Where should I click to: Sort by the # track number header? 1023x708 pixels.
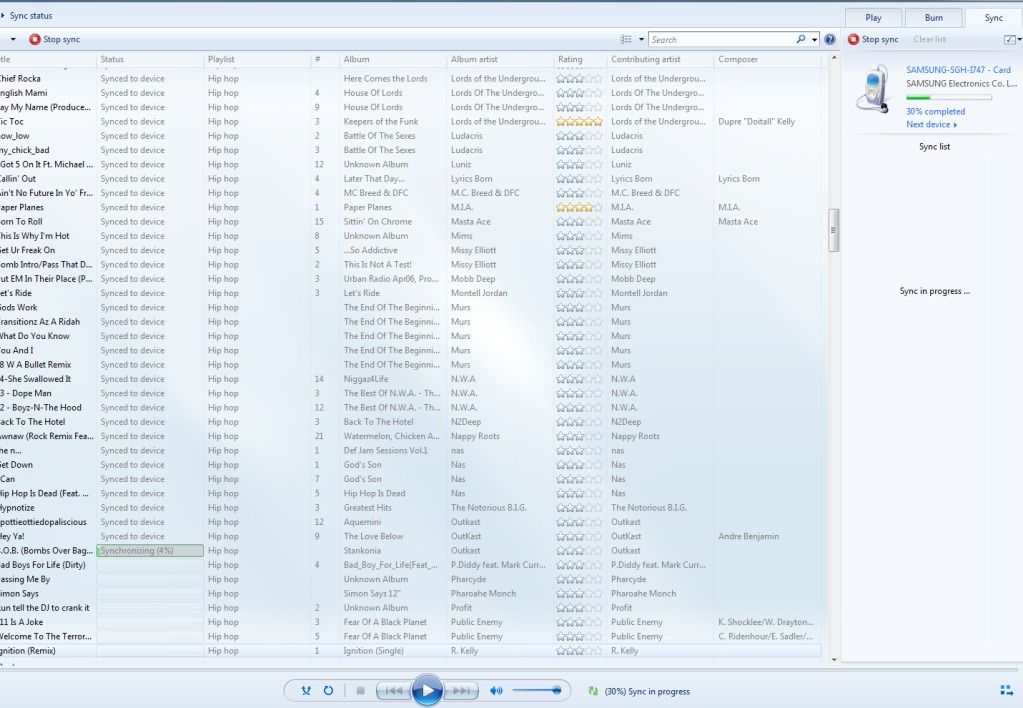(x=325, y=59)
